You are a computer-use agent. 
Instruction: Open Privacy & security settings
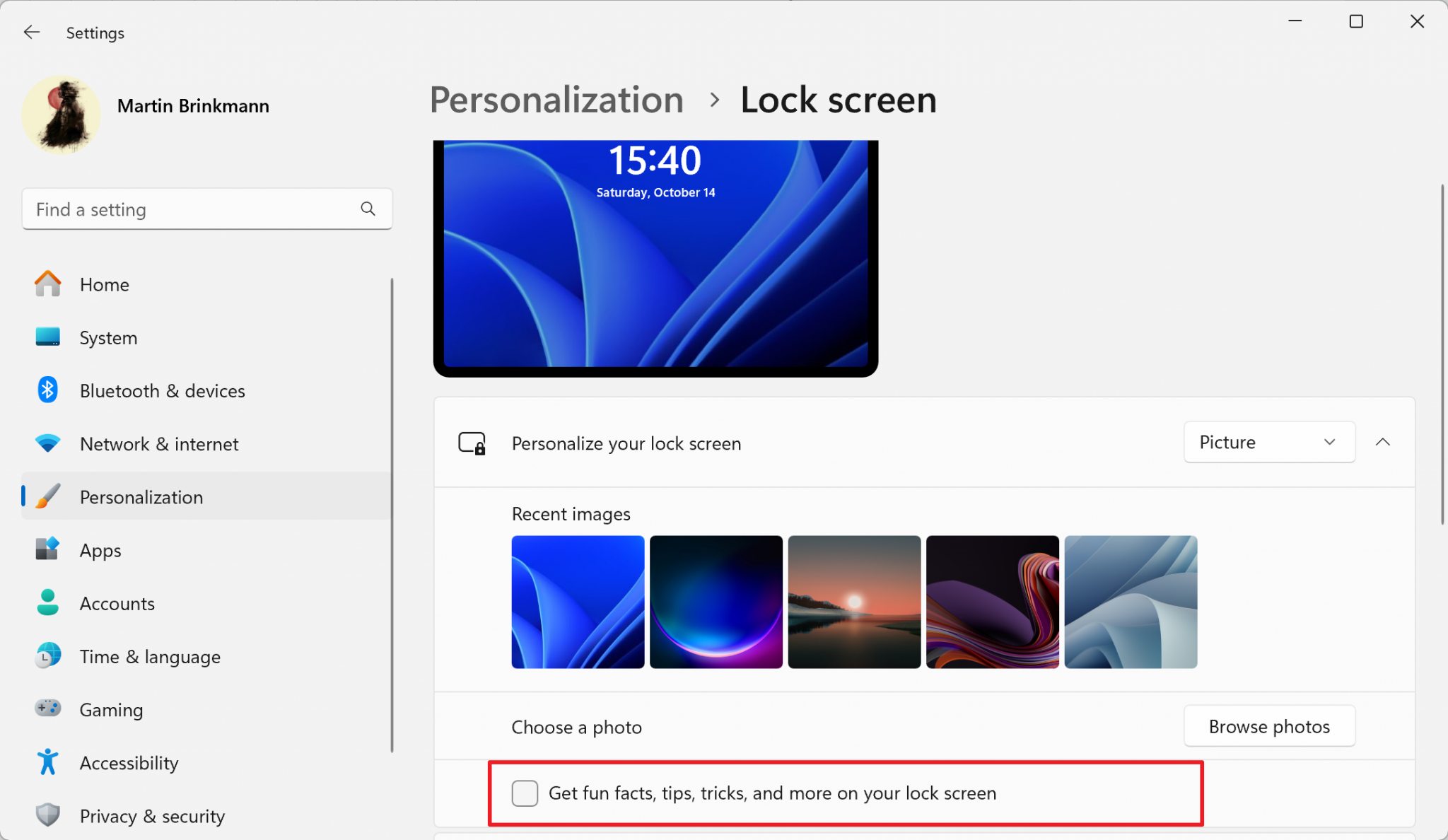click(155, 816)
